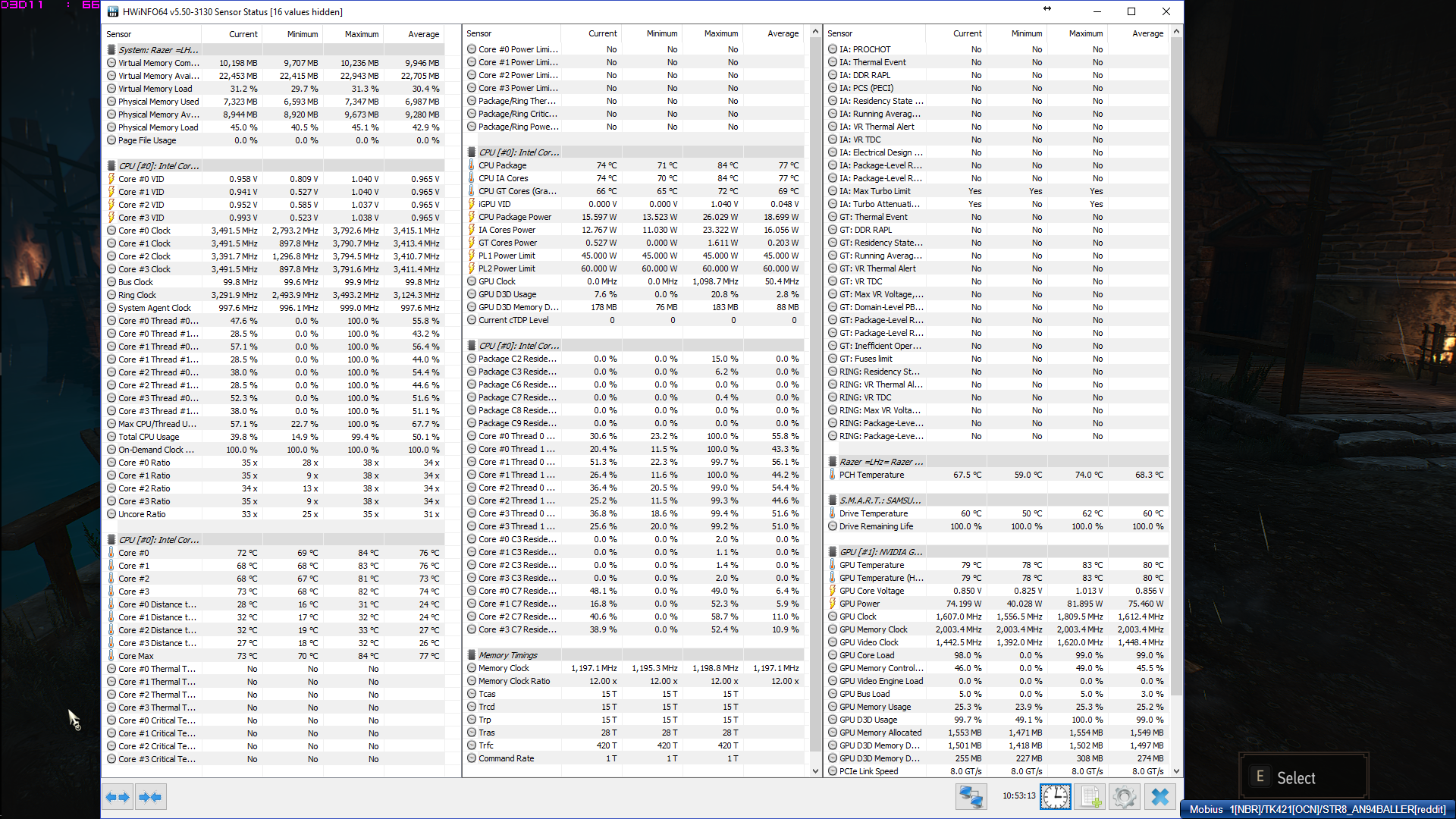Click the Memory Clock circle icon
Screen dimensions: 1456x819
coord(472,668)
